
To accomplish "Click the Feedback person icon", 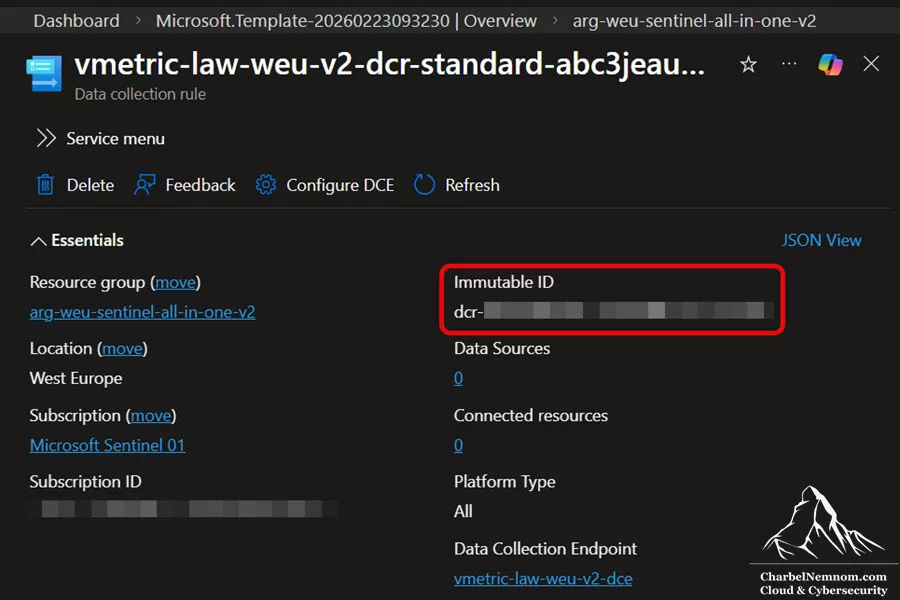I will pos(145,185).
